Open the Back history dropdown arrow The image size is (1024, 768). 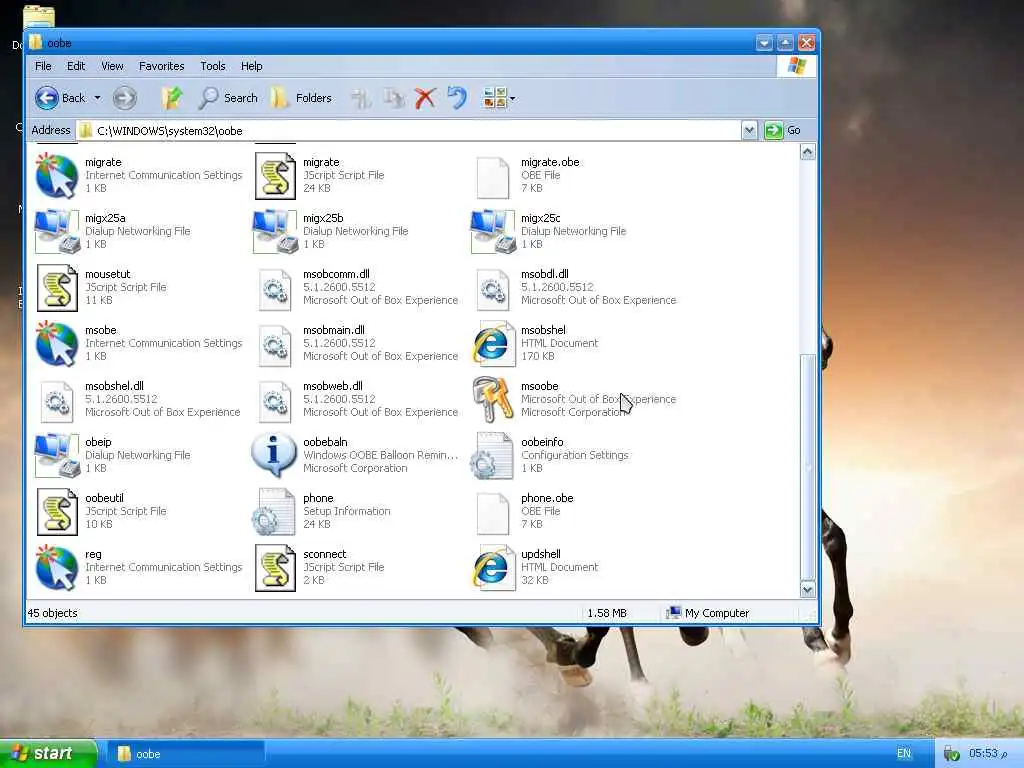click(x=97, y=98)
